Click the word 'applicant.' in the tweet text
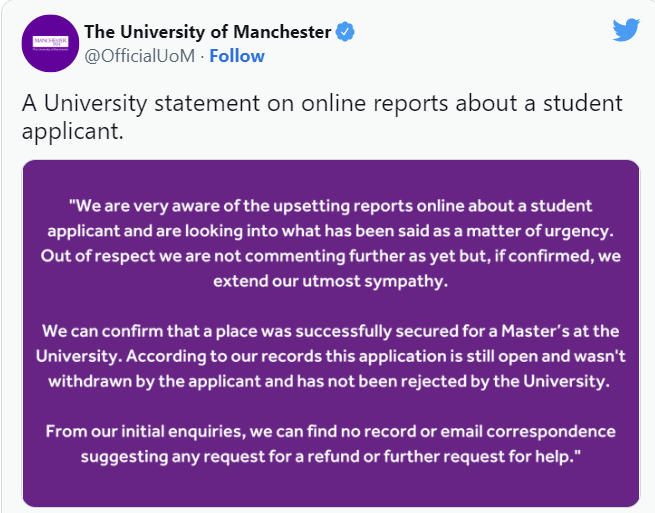This screenshot has width=655, height=513. pyautogui.click(x=73, y=132)
